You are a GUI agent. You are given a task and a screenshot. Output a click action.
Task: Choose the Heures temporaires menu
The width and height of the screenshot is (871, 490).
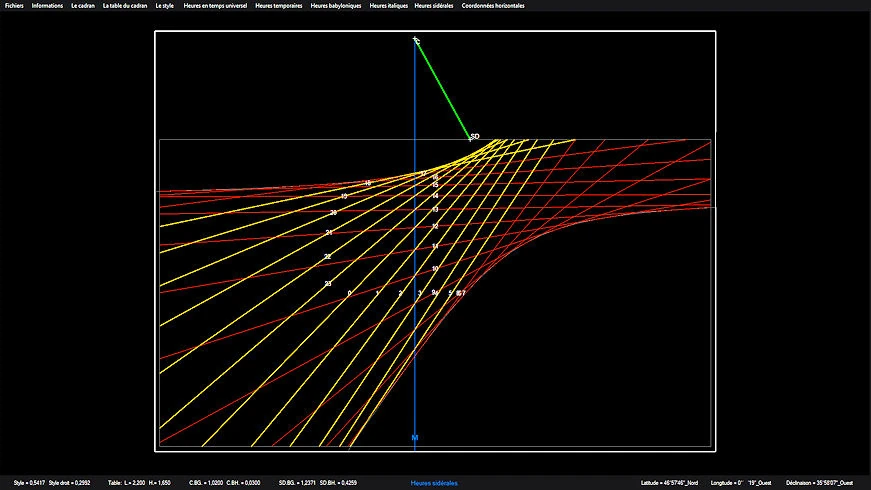click(x=279, y=6)
